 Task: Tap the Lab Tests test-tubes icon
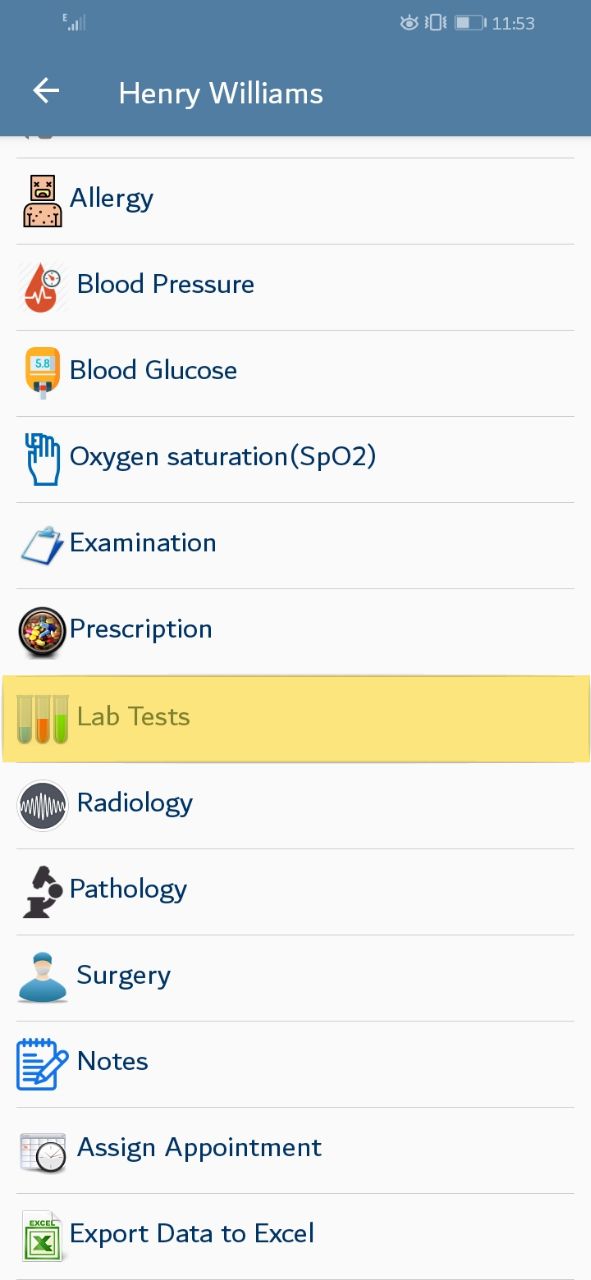(42, 718)
